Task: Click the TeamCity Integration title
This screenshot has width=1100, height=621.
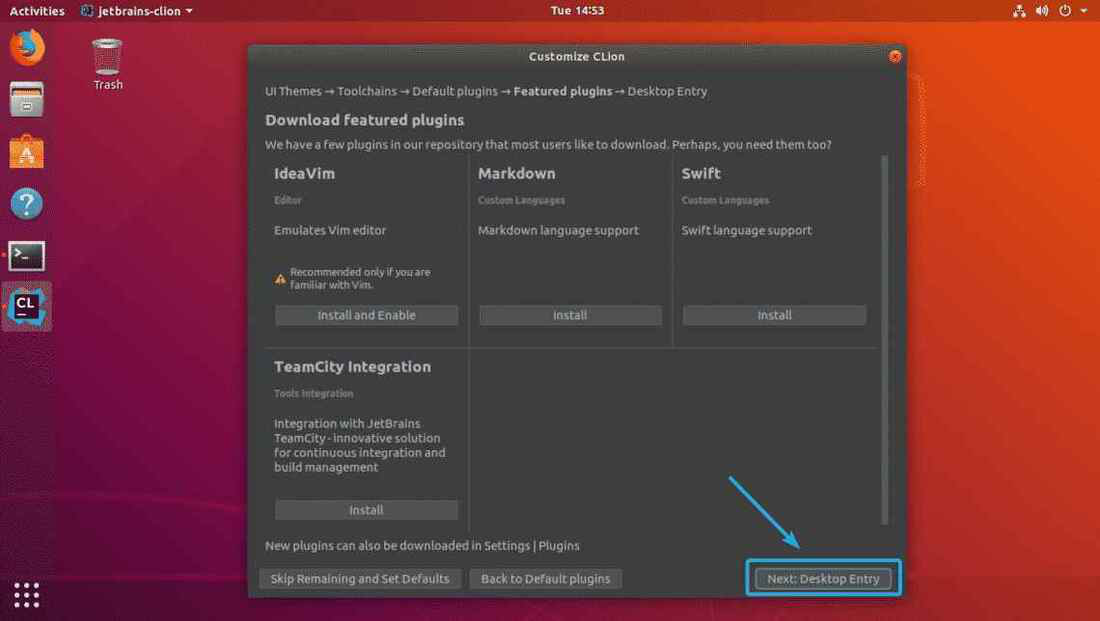Action: pos(352,366)
